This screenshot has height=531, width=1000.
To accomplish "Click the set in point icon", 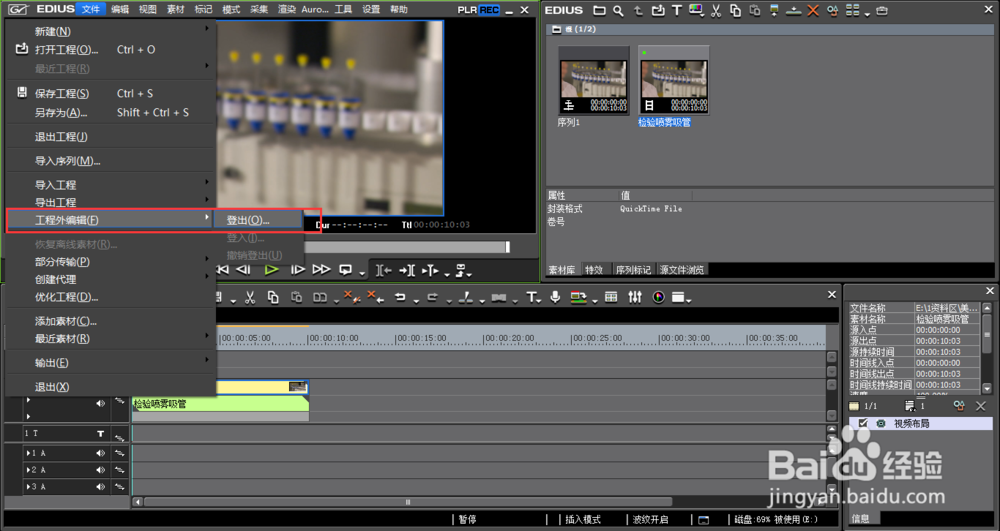I will click(383, 270).
